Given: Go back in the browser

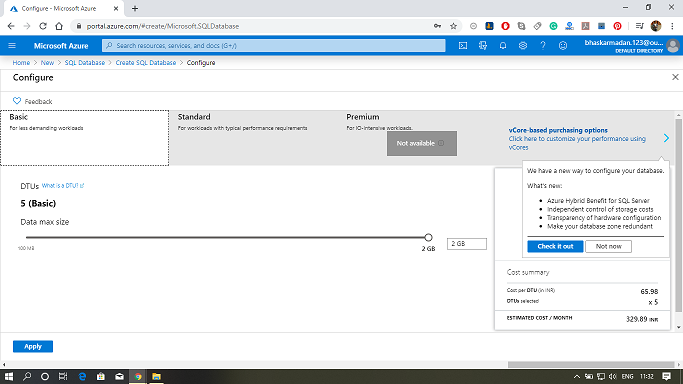Looking at the screenshot, I should 11,26.
